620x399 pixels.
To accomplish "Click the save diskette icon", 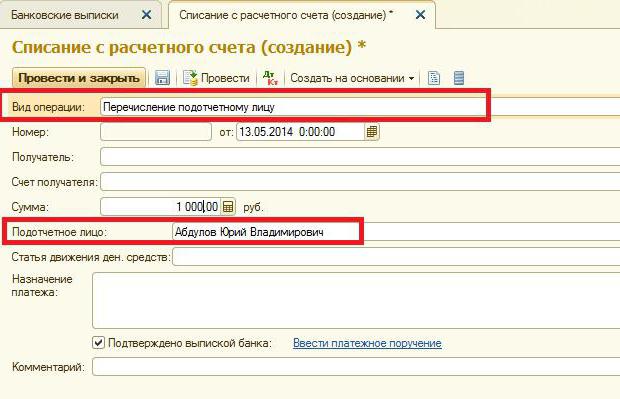I will [162, 78].
